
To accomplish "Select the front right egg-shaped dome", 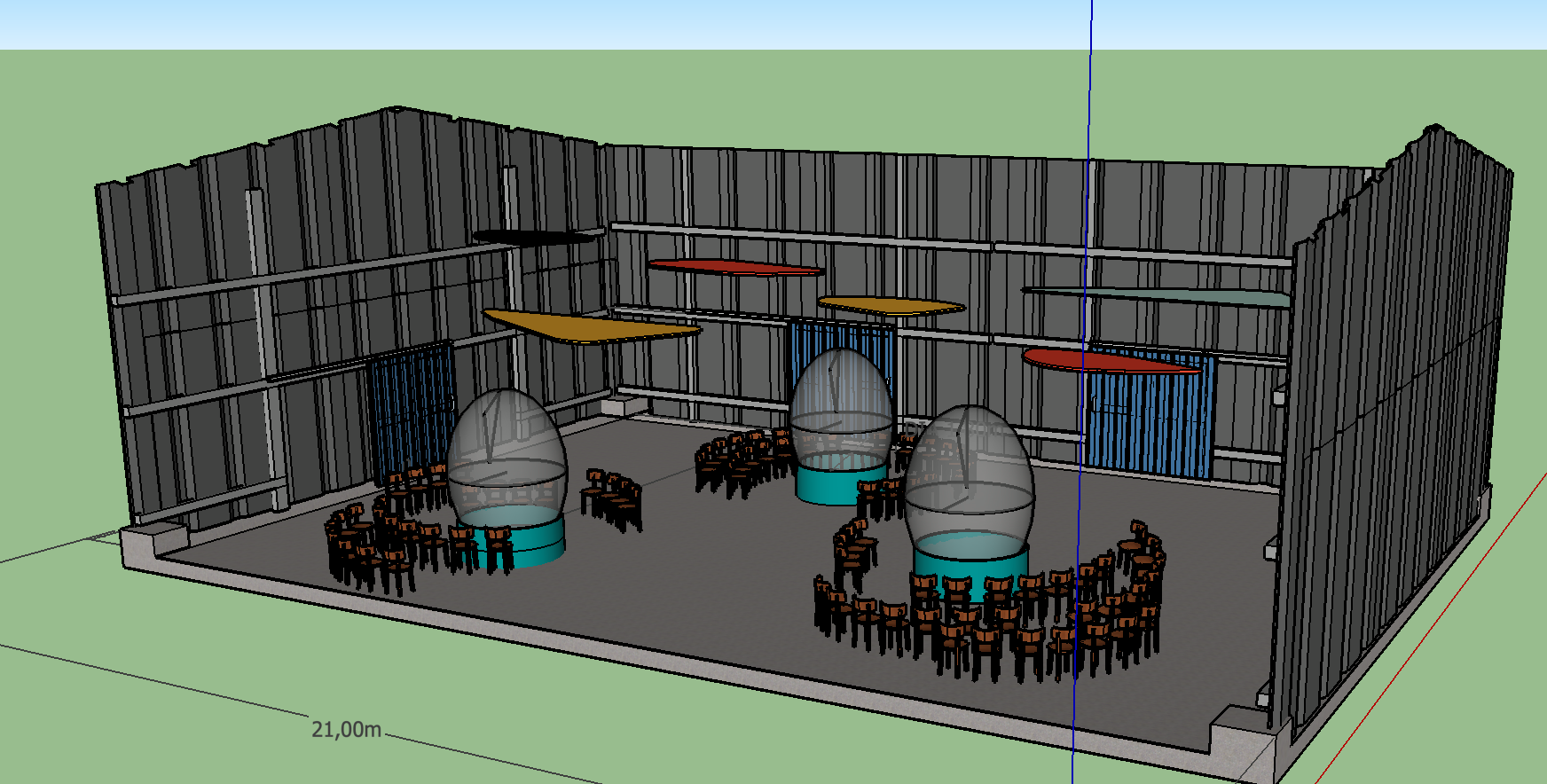I will [969, 470].
